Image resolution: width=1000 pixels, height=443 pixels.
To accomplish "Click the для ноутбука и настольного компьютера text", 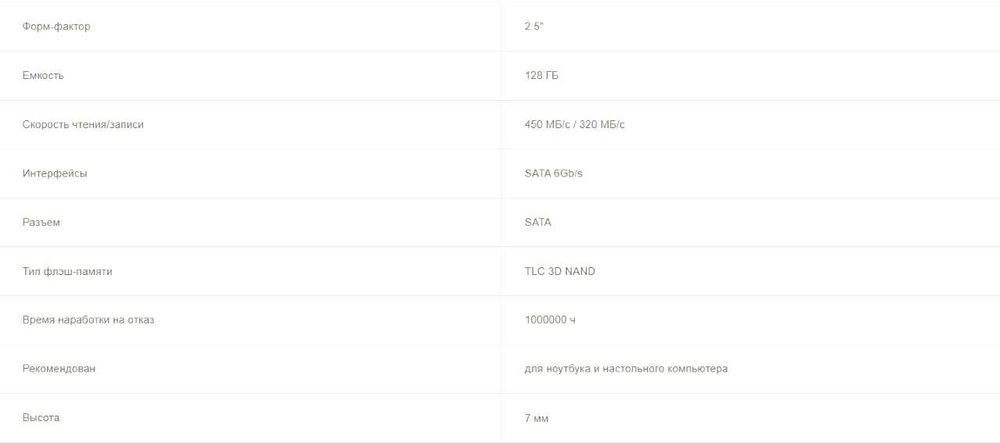I will 626,369.
